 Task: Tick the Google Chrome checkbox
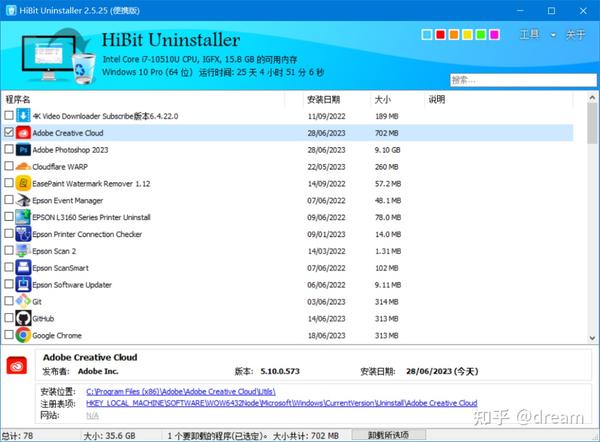[9, 334]
